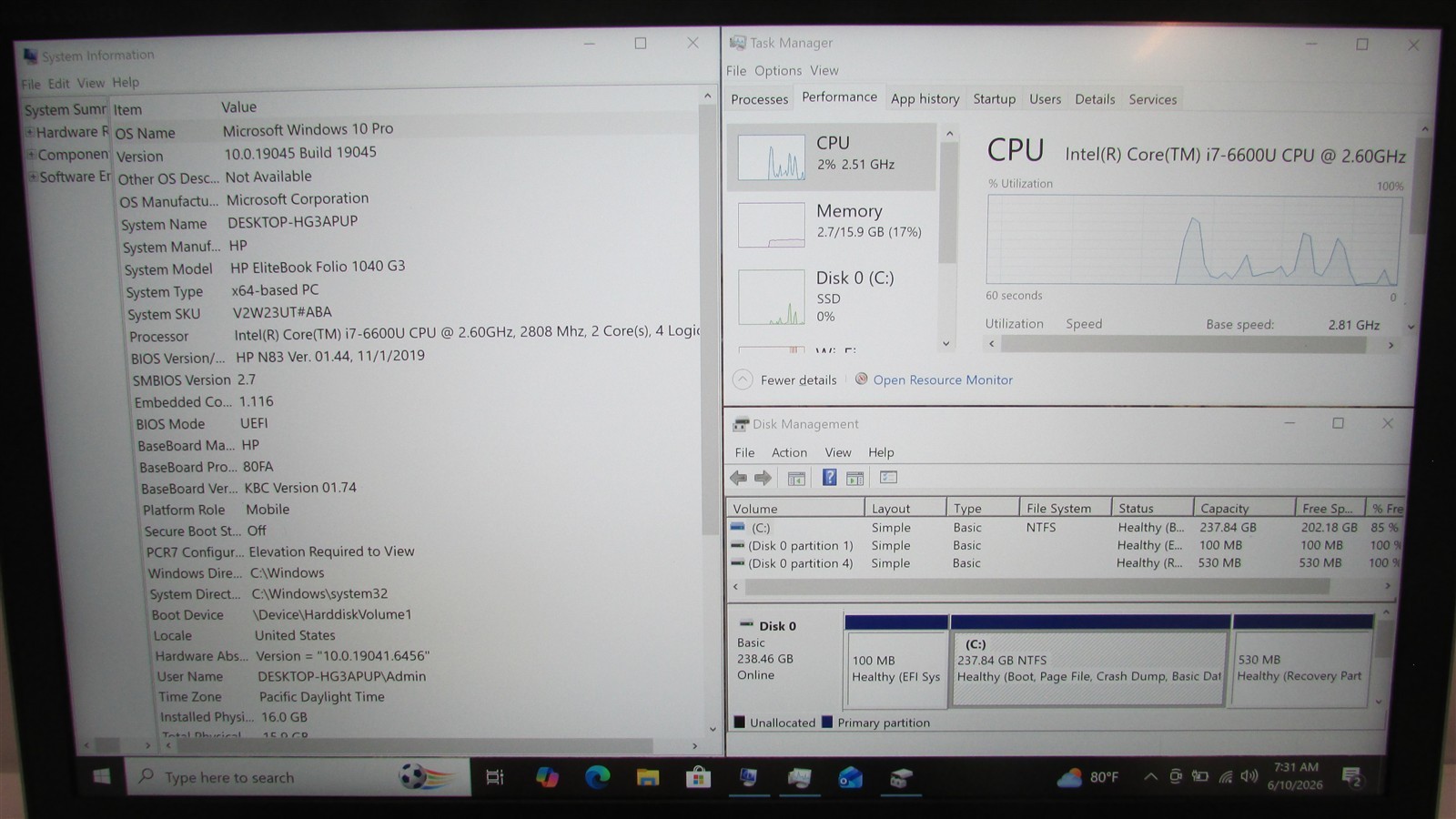The width and height of the screenshot is (1456, 819).
Task: Switch to System Information taskbar icon
Action: coord(748,777)
